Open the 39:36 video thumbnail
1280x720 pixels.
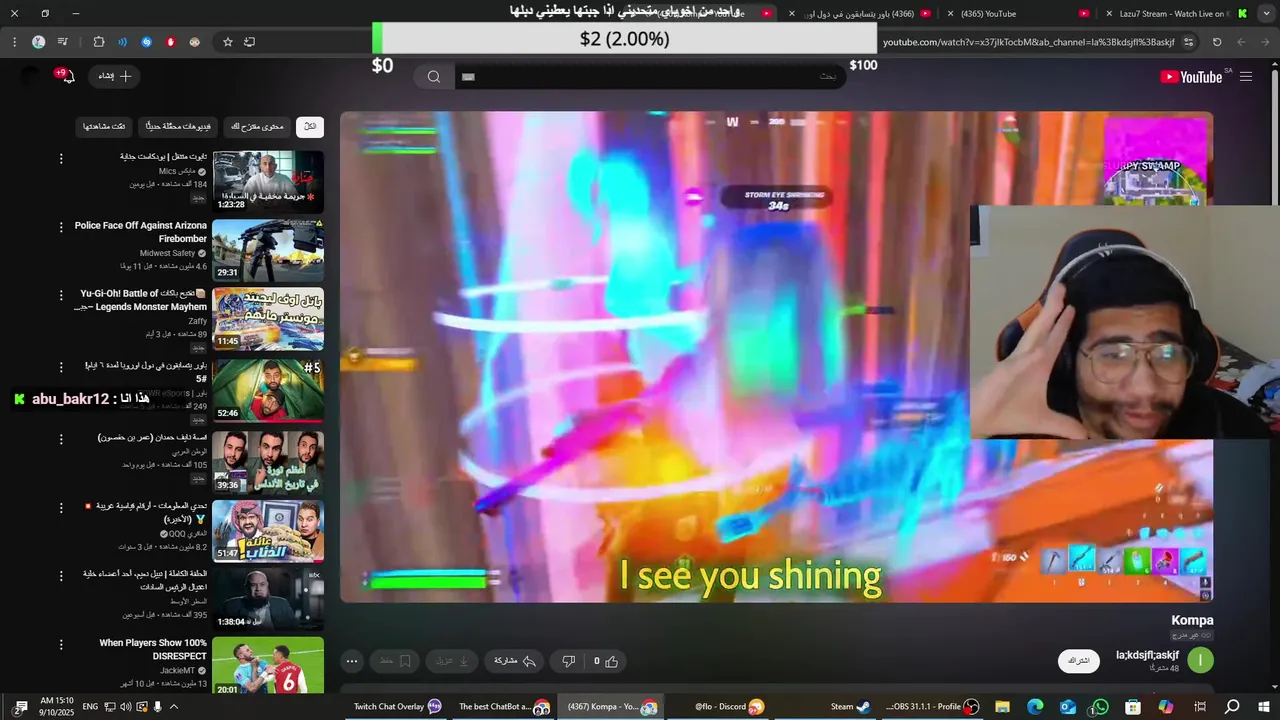[268, 461]
